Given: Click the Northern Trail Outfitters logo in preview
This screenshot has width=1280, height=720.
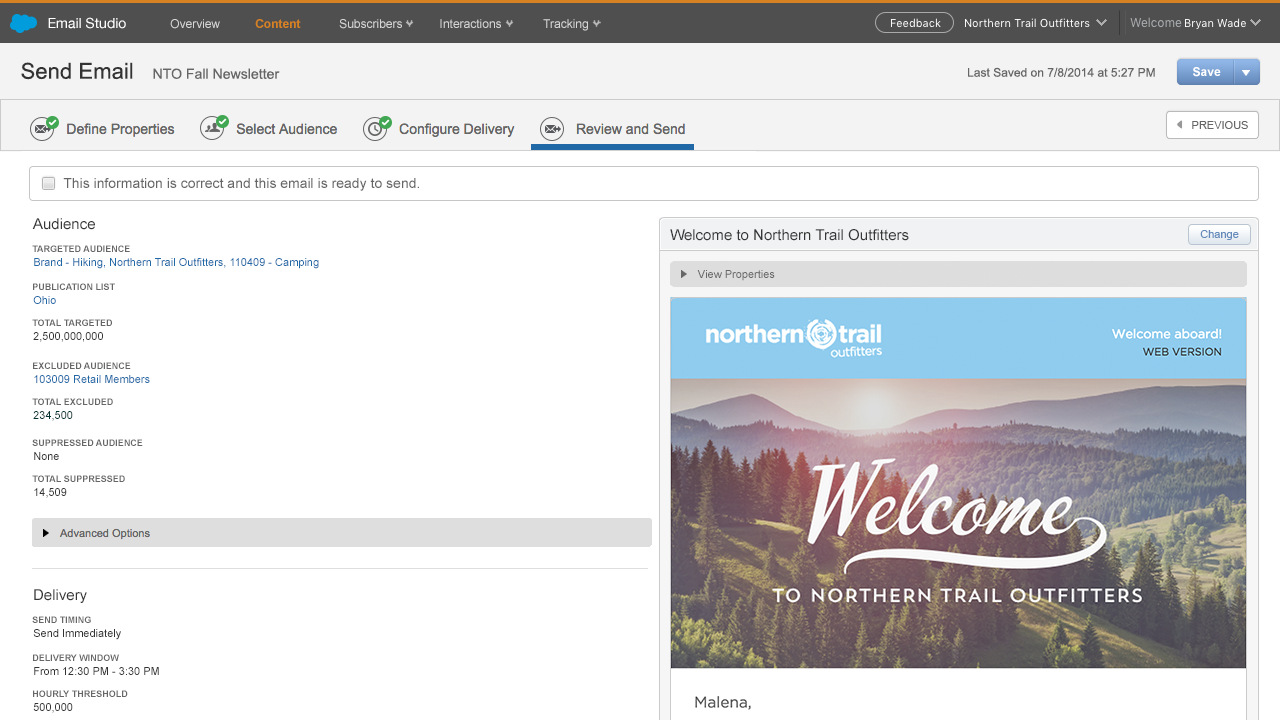Looking at the screenshot, I should tap(794, 337).
